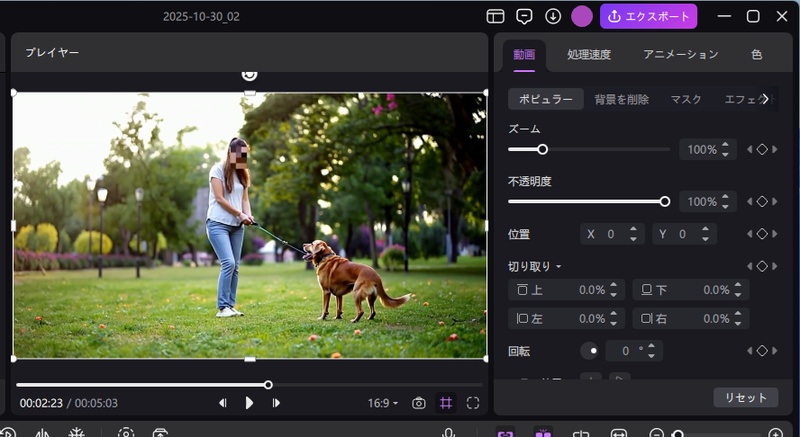Decrease 位置 Y value with down arrow
Viewport: 800px width, 437px height.
pos(705,239)
